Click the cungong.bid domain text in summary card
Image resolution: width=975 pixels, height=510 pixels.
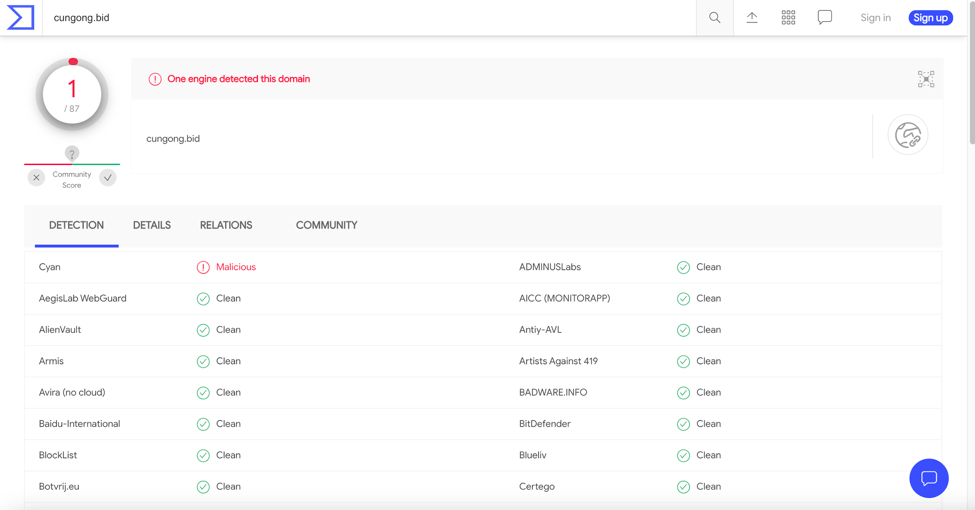pyautogui.click(x=173, y=139)
